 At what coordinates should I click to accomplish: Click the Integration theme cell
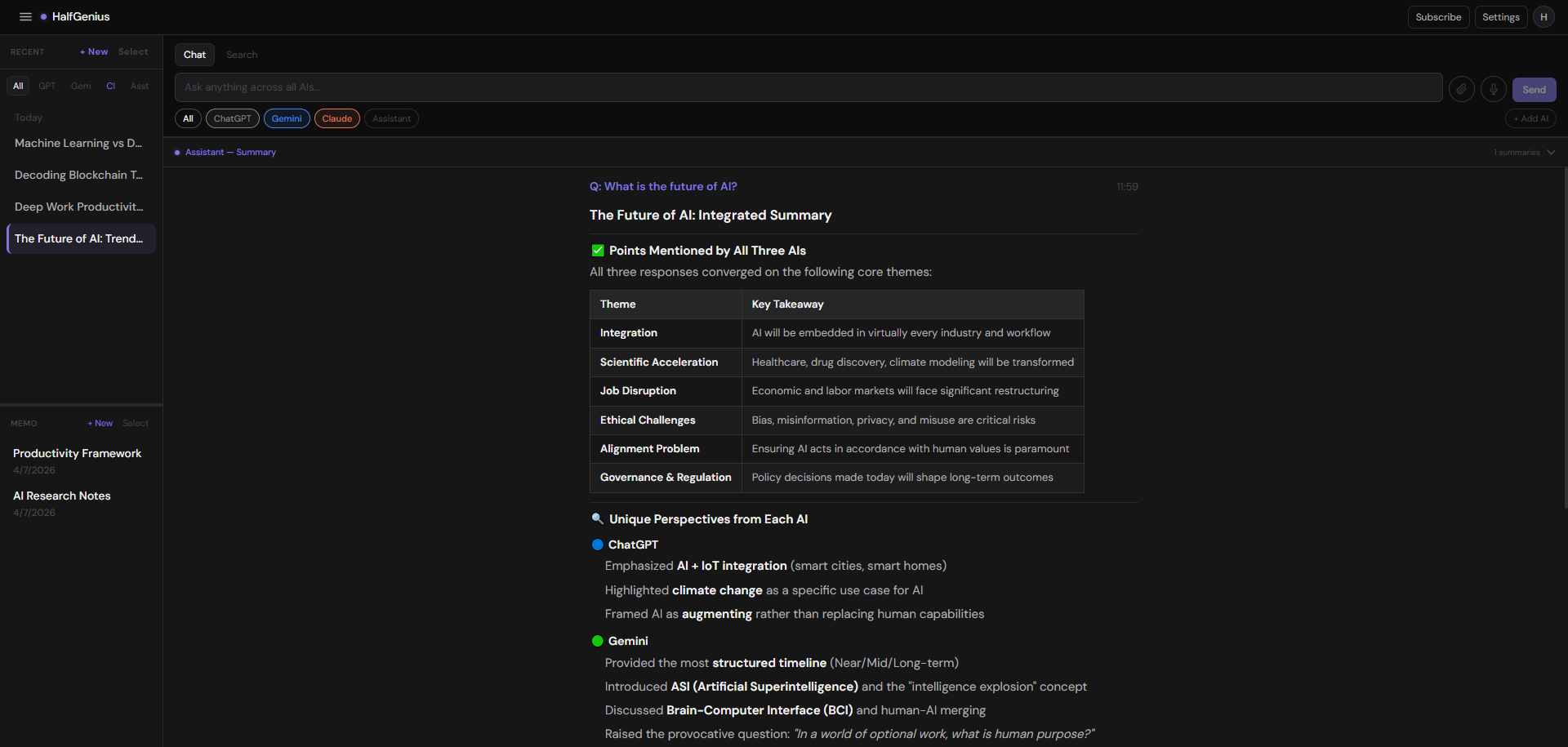point(666,333)
